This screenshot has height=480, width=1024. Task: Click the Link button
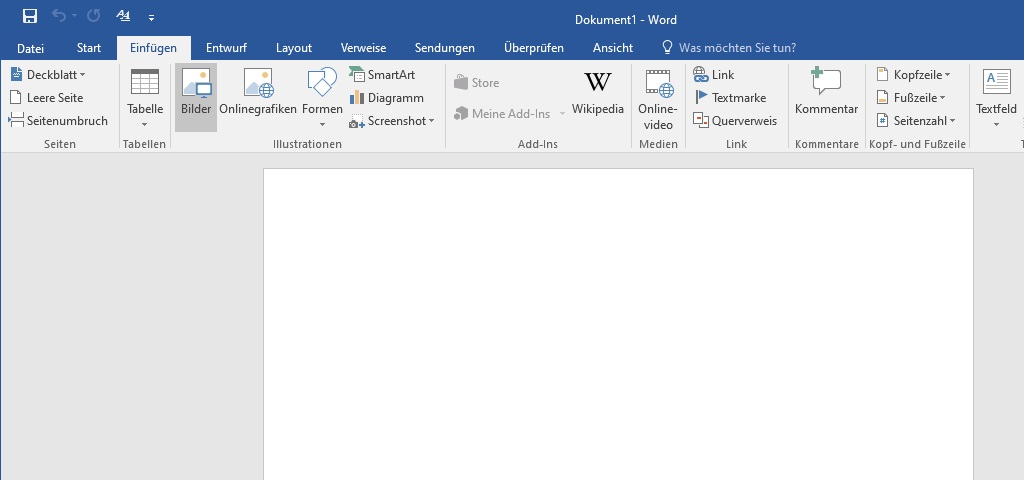click(714, 75)
